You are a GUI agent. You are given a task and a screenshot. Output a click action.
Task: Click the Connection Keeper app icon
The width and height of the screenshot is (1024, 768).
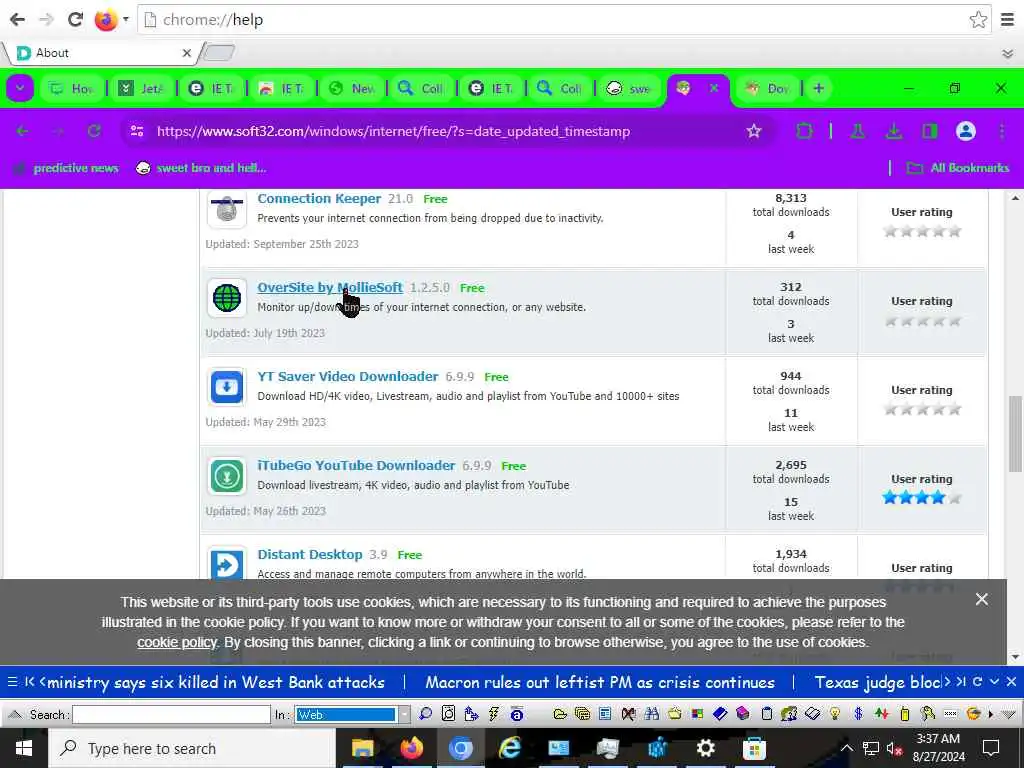click(227, 209)
